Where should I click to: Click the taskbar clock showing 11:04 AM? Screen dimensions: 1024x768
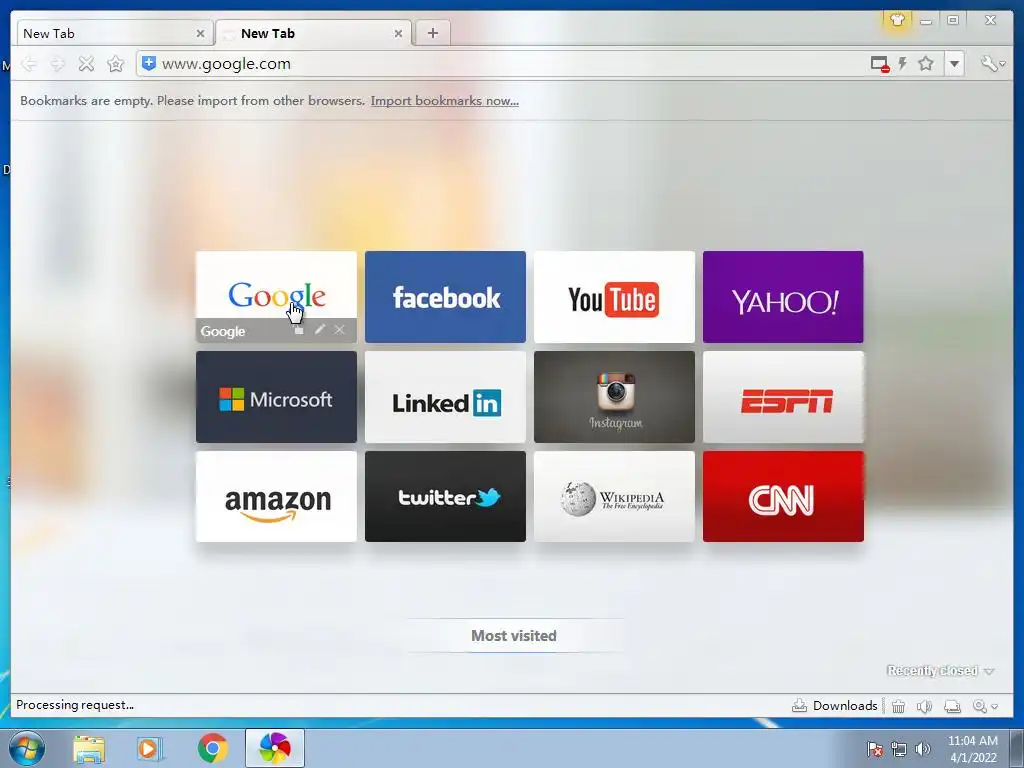click(972, 749)
